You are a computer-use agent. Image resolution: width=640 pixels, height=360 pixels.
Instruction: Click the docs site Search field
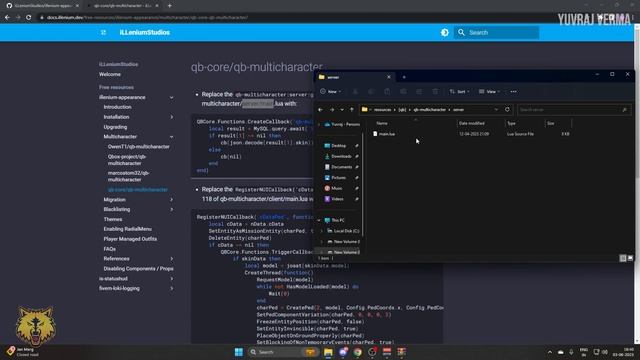coord(496,32)
